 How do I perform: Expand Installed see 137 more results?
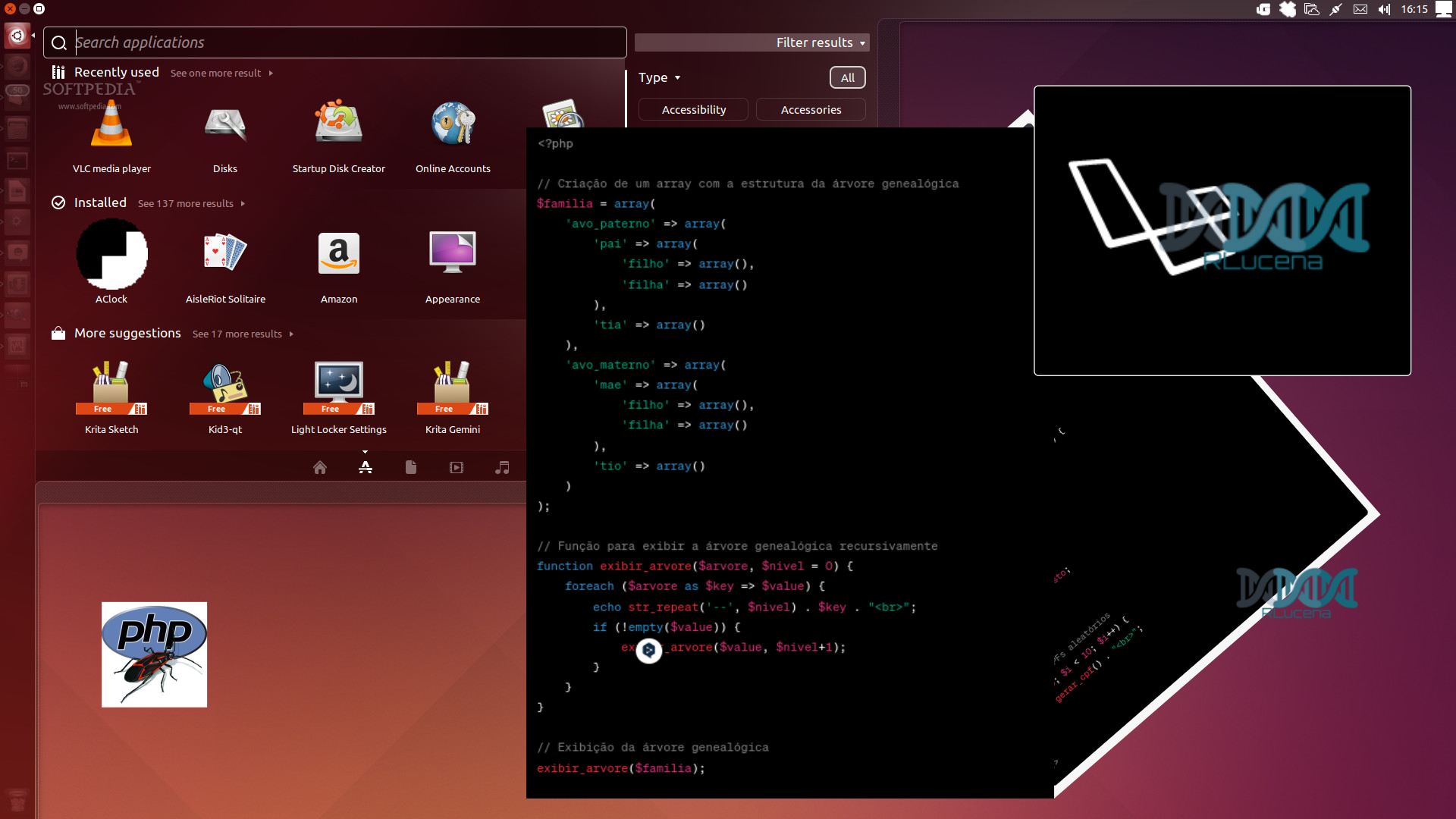coord(191,203)
